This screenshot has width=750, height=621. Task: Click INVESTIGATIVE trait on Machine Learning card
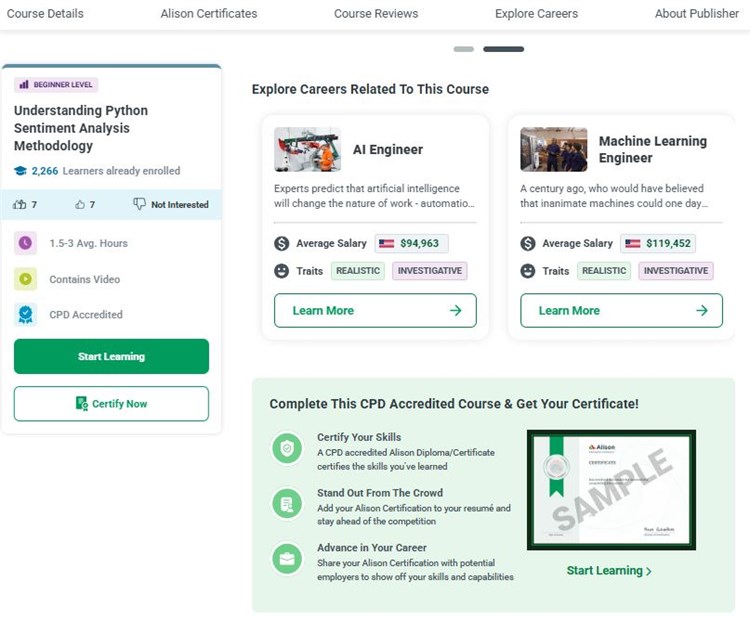676,271
